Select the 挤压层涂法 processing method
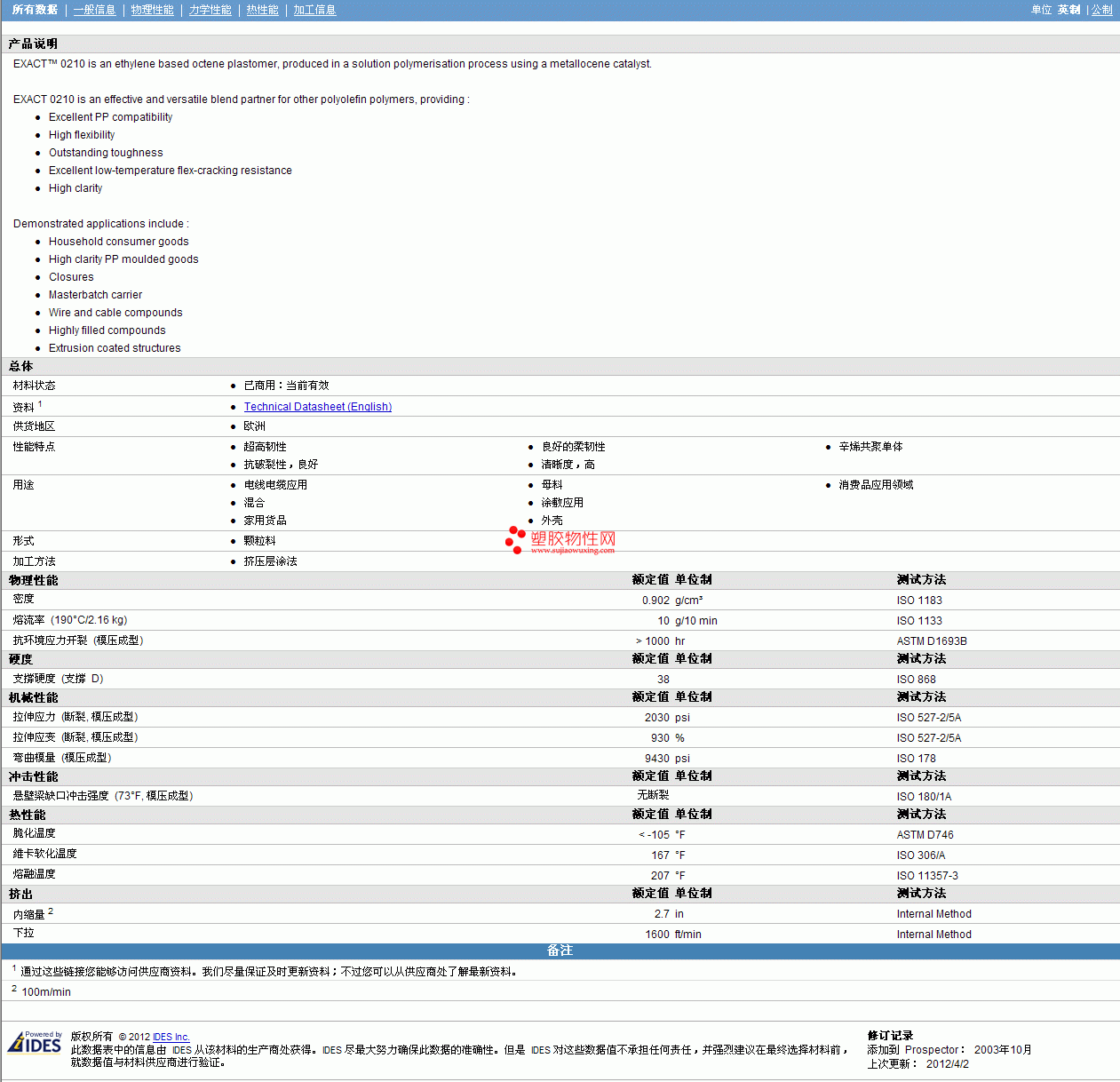The image size is (1120, 1082). [270, 561]
